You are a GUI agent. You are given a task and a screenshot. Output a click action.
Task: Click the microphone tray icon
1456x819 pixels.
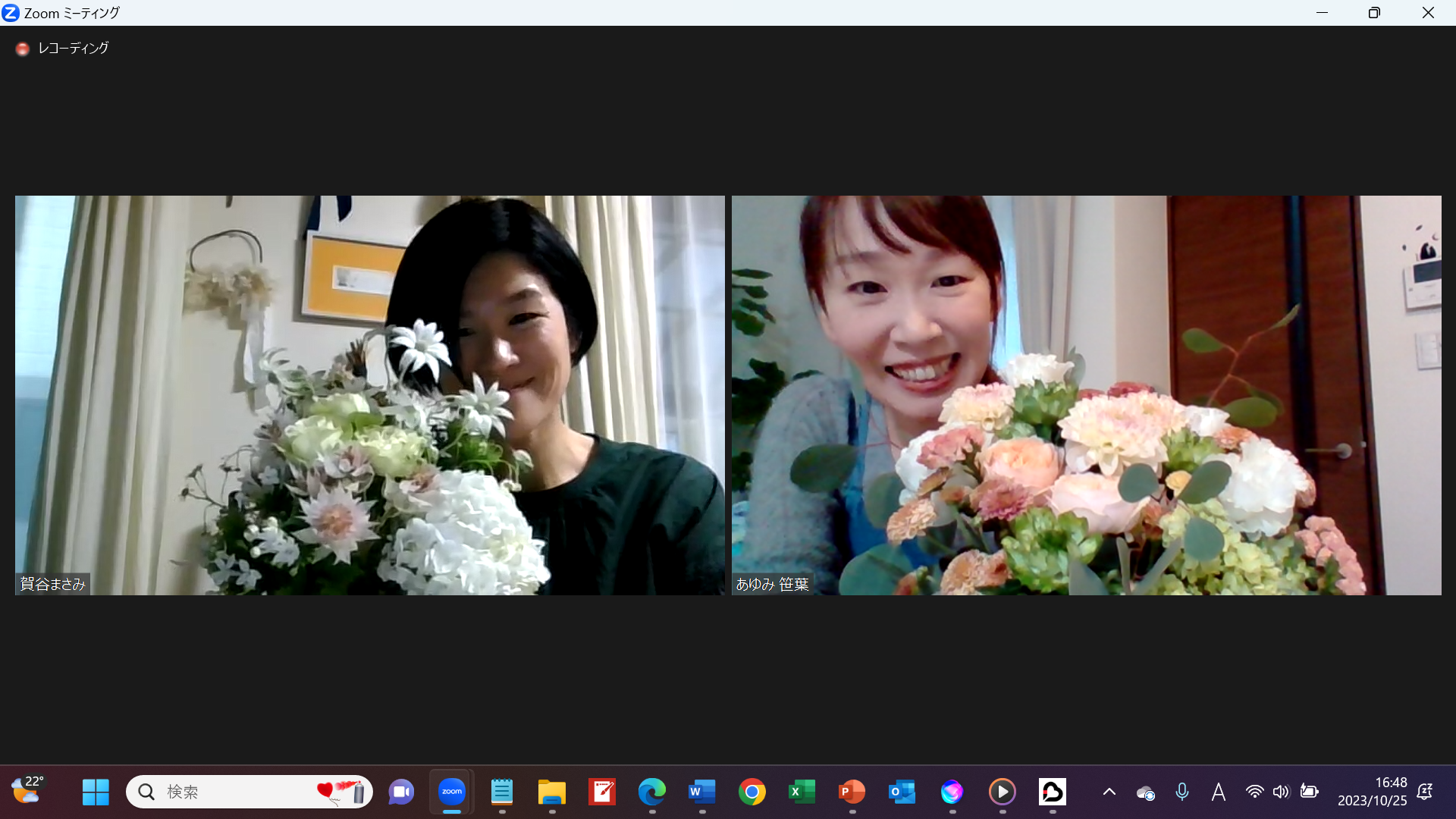tap(1182, 792)
